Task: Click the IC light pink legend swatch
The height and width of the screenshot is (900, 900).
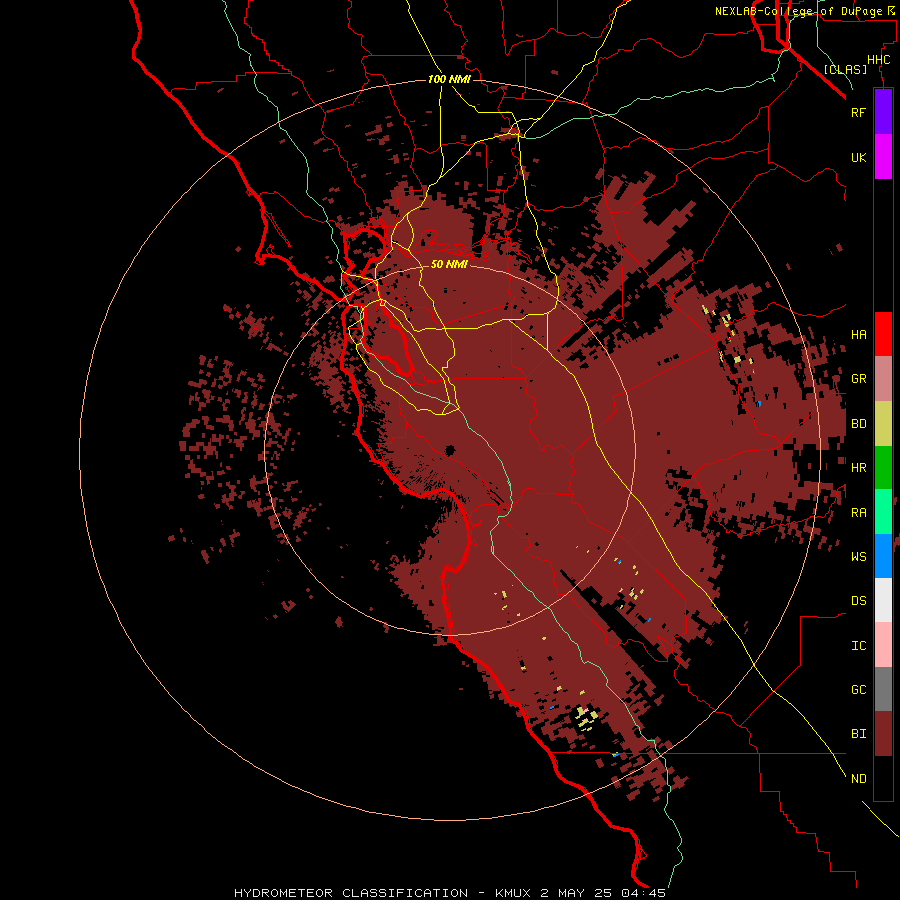Action: tap(883, 645)
